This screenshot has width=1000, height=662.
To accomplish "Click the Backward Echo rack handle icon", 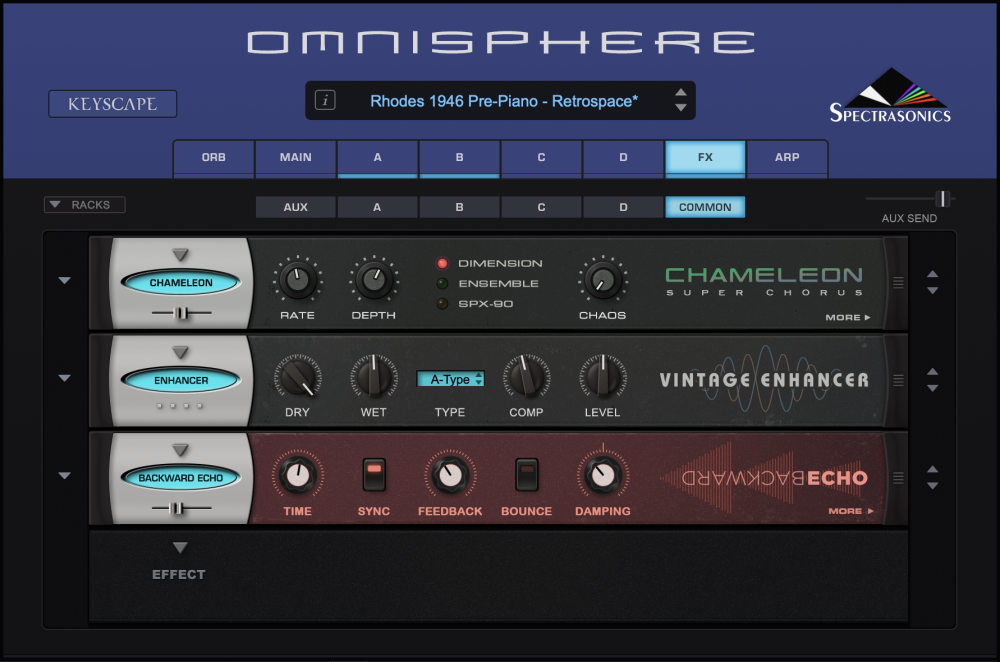I will click(898, 478).
